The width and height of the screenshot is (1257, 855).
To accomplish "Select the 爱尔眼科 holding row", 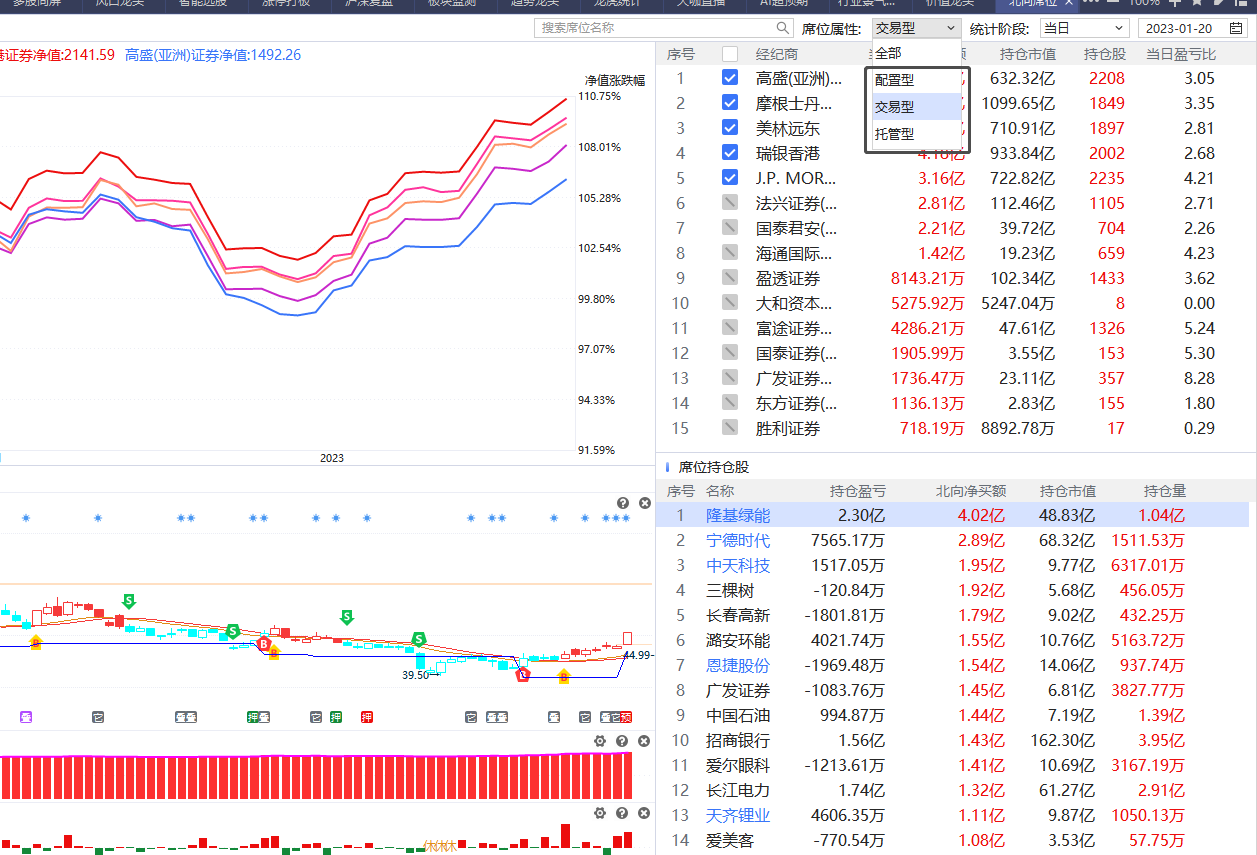I will coord(952,765).
